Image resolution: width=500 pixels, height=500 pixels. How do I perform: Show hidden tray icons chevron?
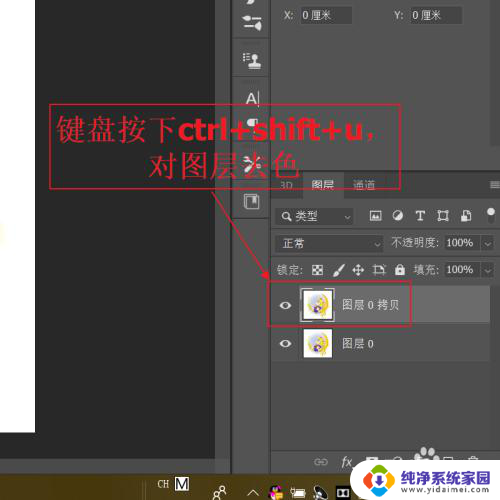click(253, 492)
